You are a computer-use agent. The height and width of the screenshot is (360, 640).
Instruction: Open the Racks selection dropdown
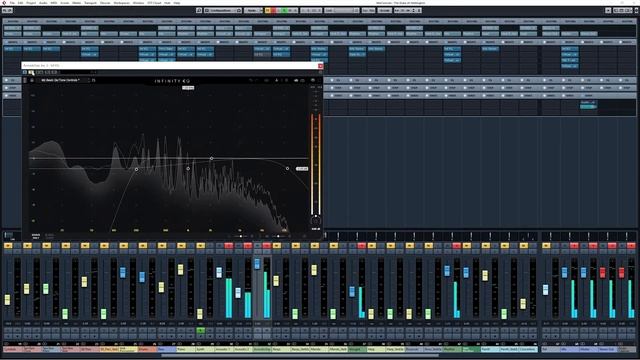253,10
